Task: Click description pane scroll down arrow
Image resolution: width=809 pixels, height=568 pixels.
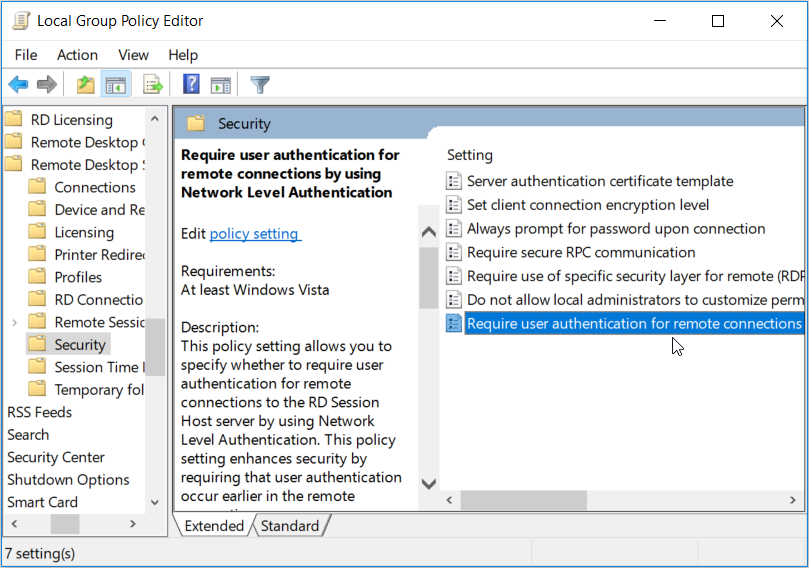Action: pos(428,483)
